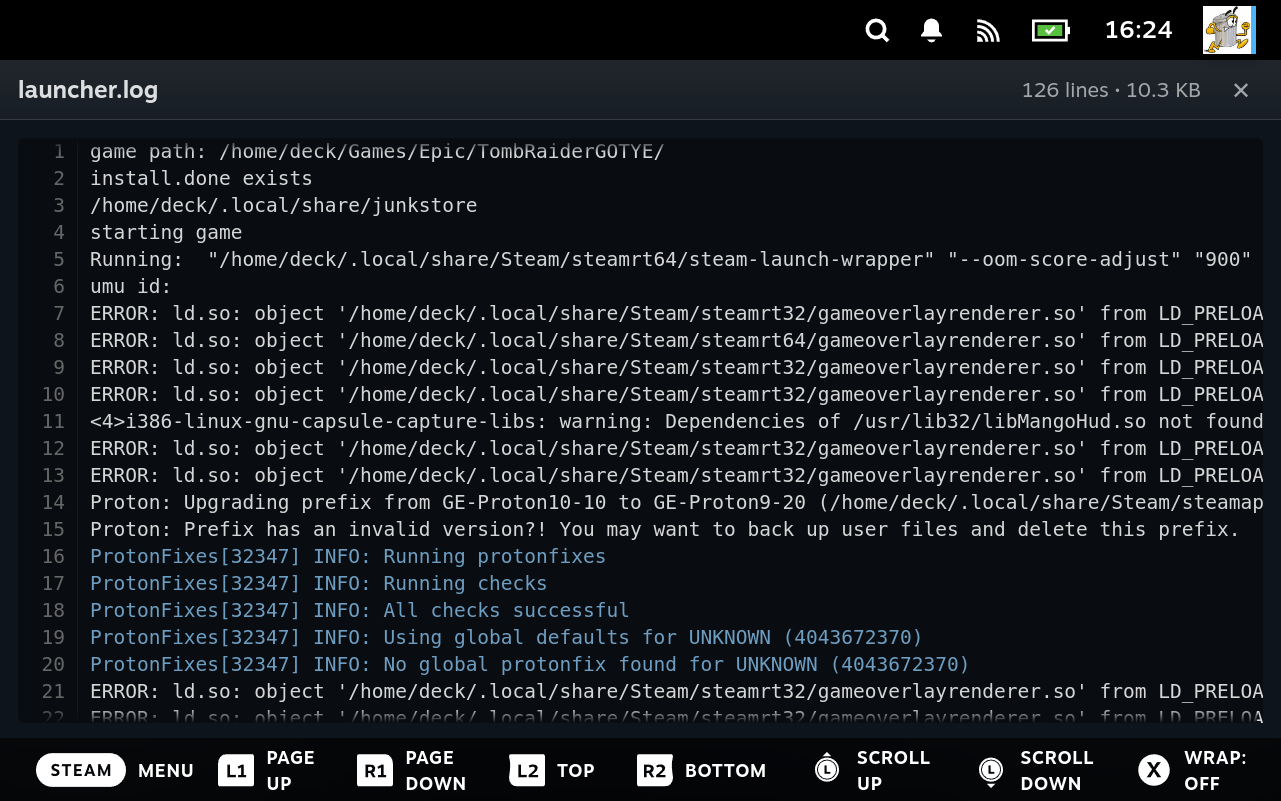The width and height of the screenshot is (1281, 801).
Task: Select line 7 ld.so error
Action: point(676,313)
